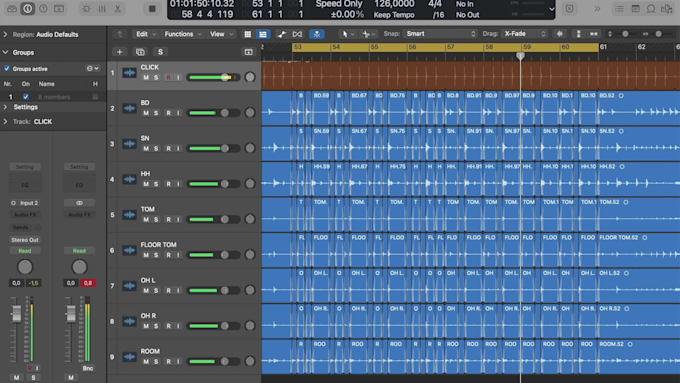The image size is (680, 383).
Task: Add a new track with plus button
Action: click(119, 52)
